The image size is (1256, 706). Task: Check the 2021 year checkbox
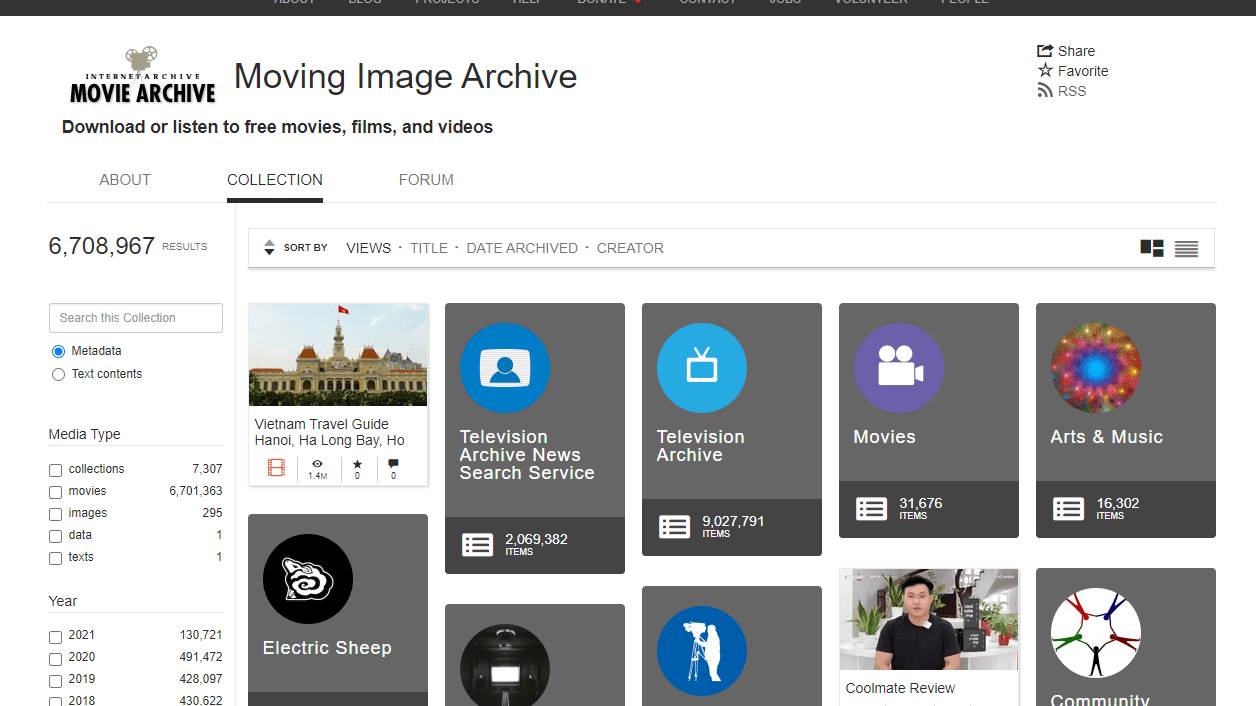55,637
